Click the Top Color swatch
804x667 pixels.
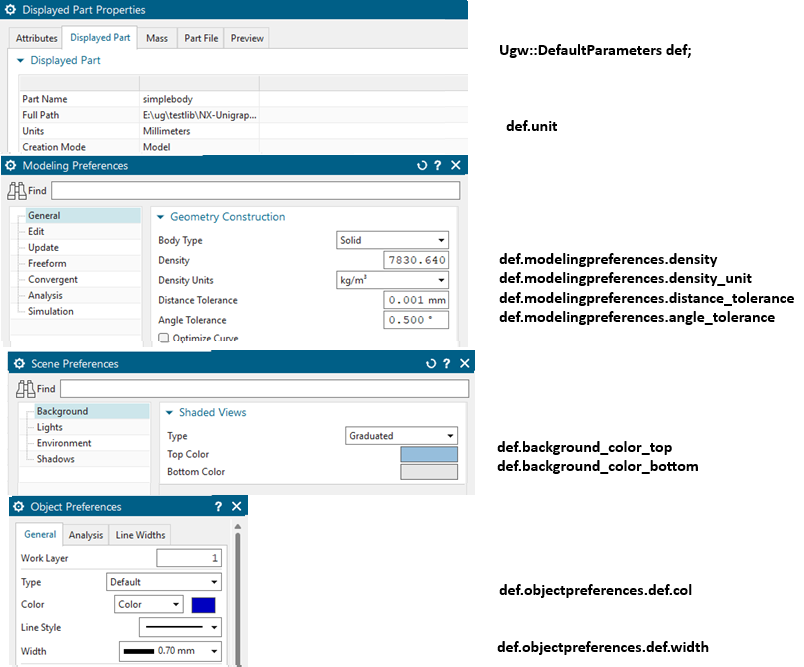428,454
